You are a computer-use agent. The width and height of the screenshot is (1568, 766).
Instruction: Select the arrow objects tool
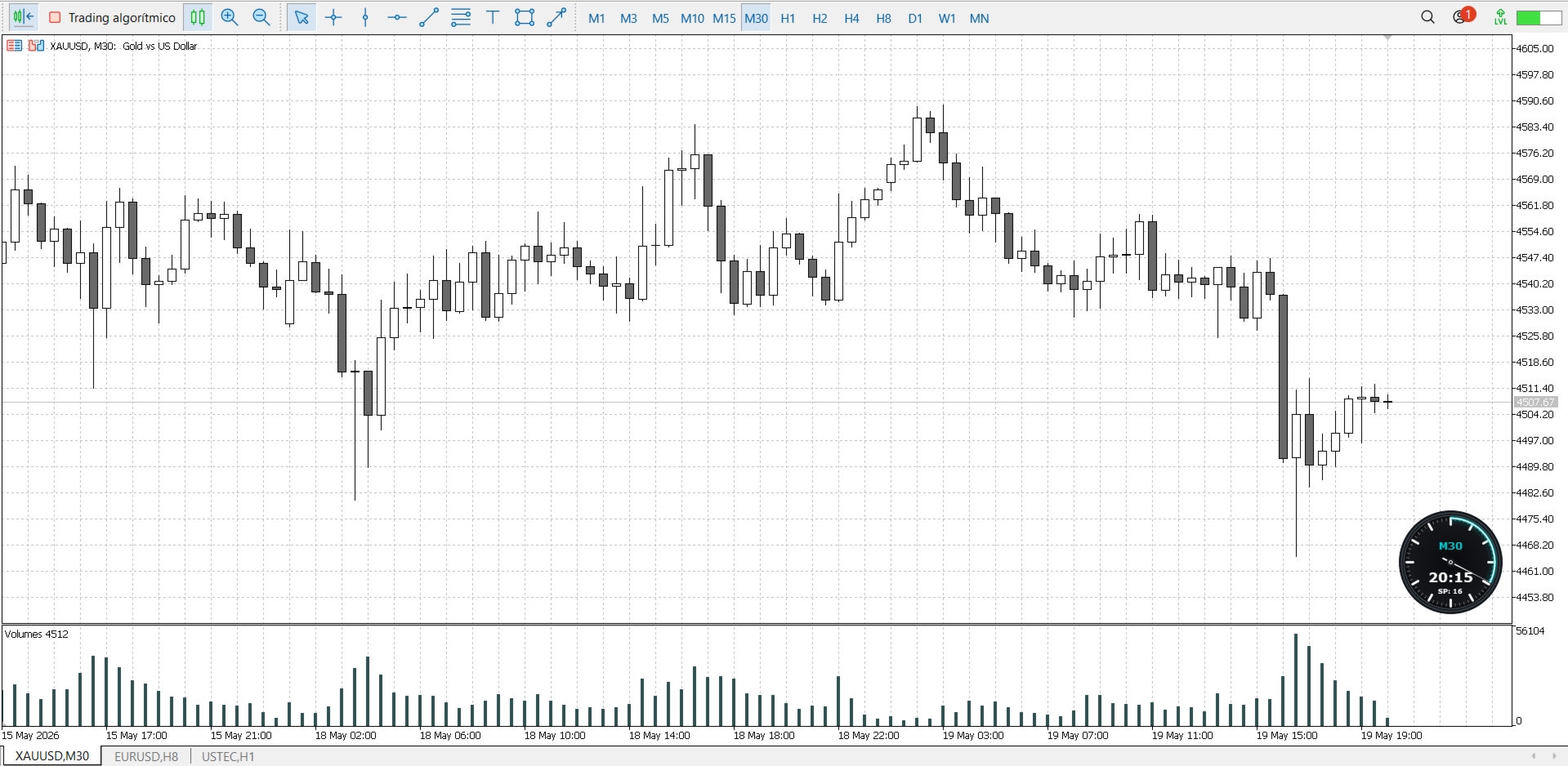click(x=556, y=17)
